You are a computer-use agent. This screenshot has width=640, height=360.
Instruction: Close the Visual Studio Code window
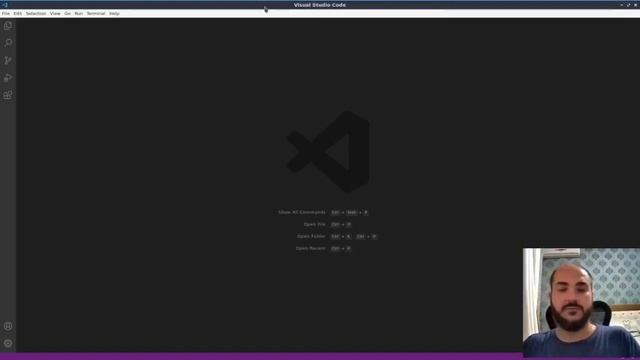[x=636, y=5]
